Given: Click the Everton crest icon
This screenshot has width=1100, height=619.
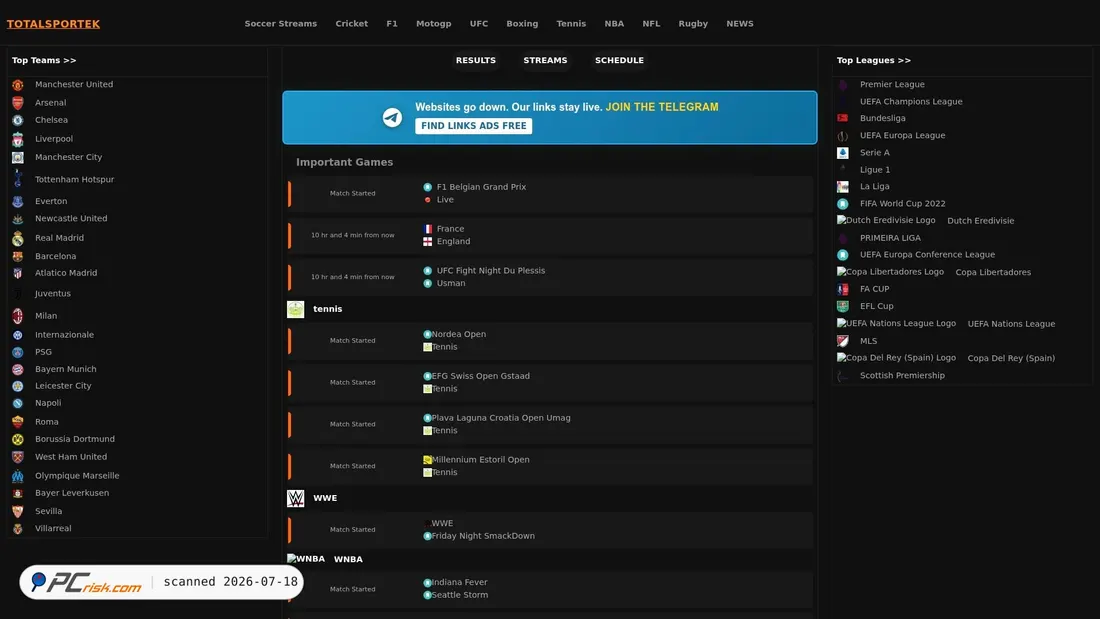Looking at the screenshot, I should (18, 201).
